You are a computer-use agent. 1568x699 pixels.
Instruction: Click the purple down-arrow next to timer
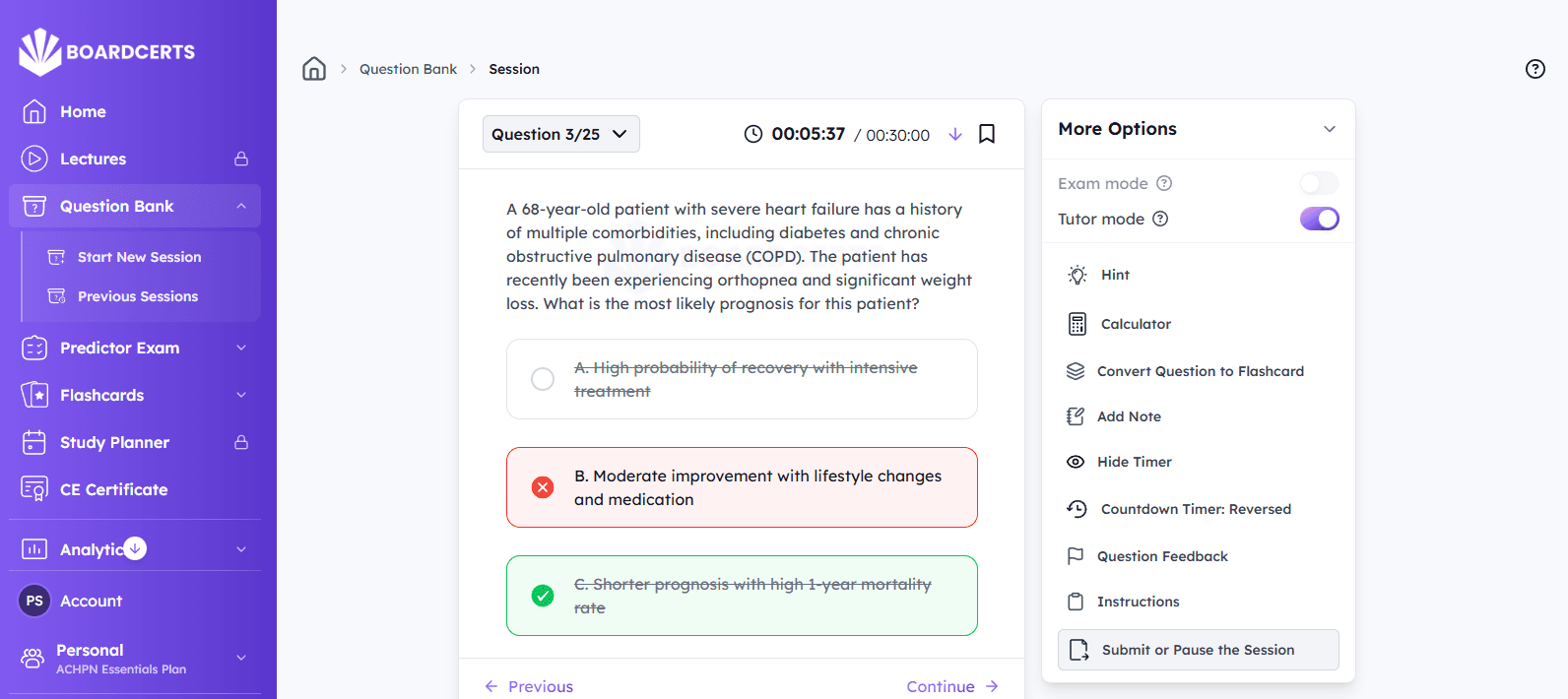[x=955, y=134]
